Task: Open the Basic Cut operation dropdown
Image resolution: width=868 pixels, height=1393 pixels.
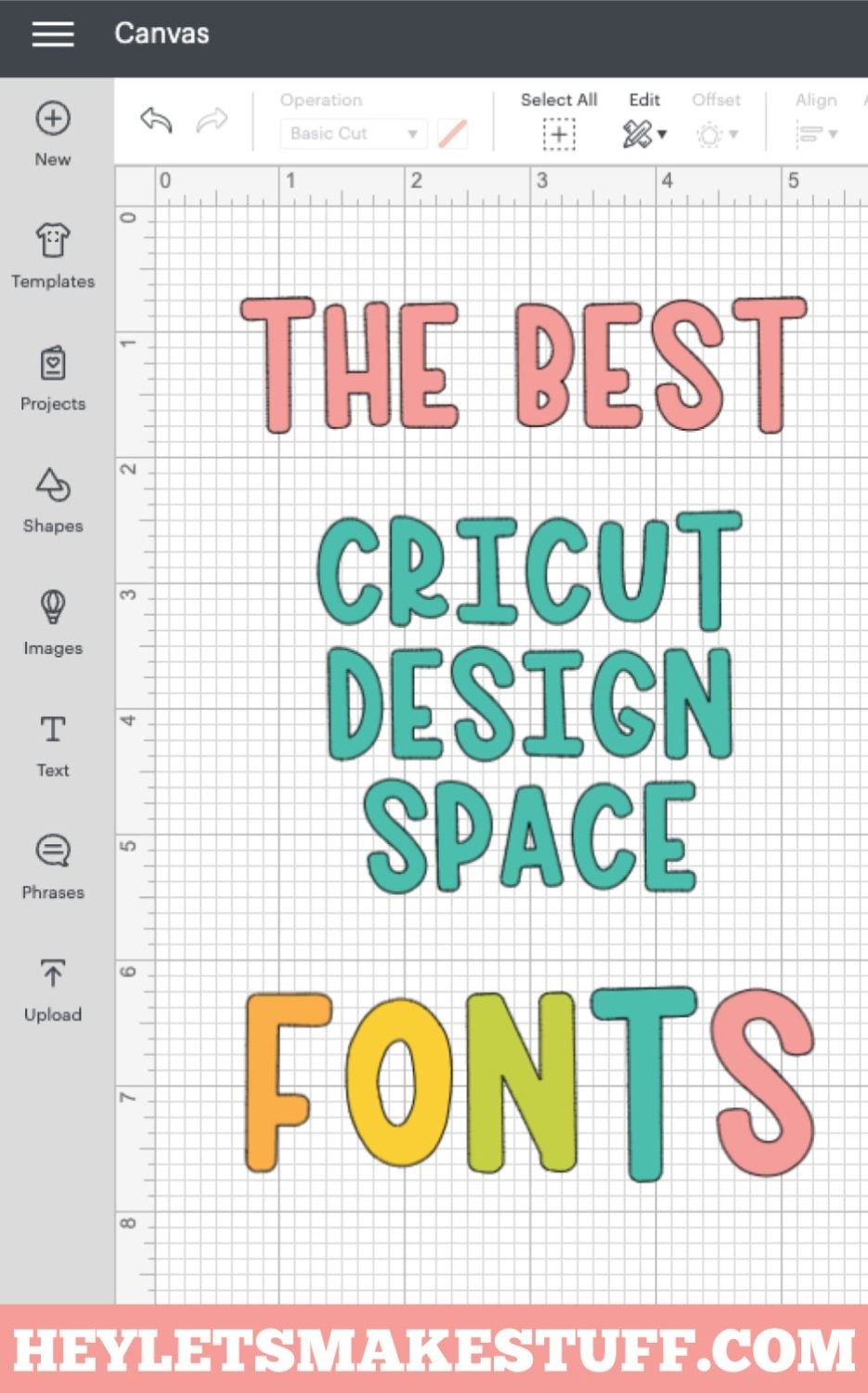Action: 353,133
